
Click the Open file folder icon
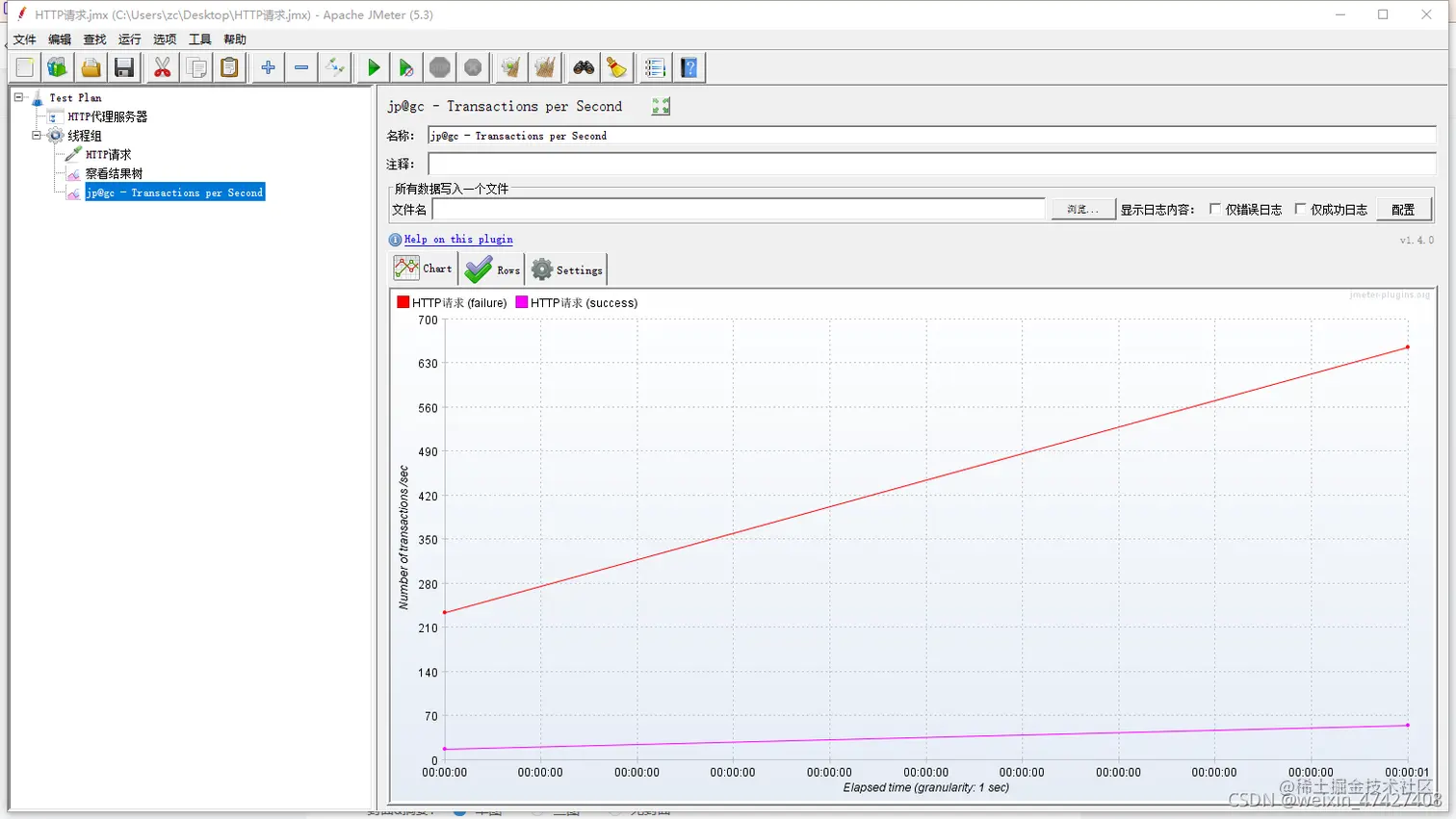click(x=91, y=67)
